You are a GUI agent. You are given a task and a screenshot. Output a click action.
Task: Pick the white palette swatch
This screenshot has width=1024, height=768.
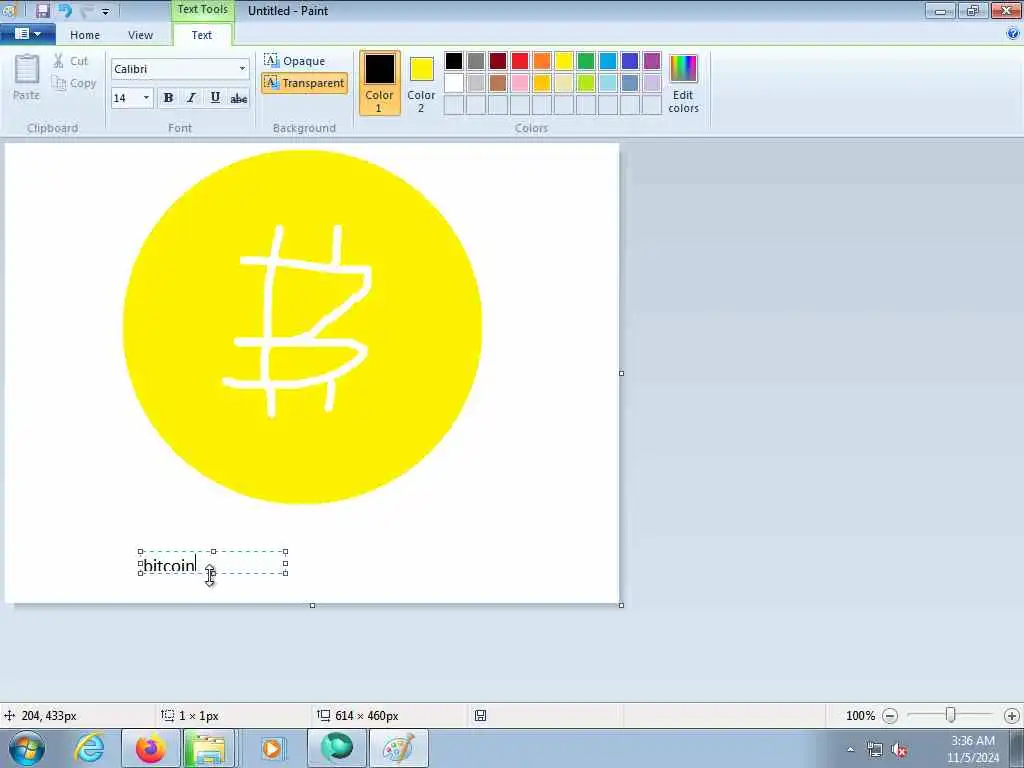(454, 83)
